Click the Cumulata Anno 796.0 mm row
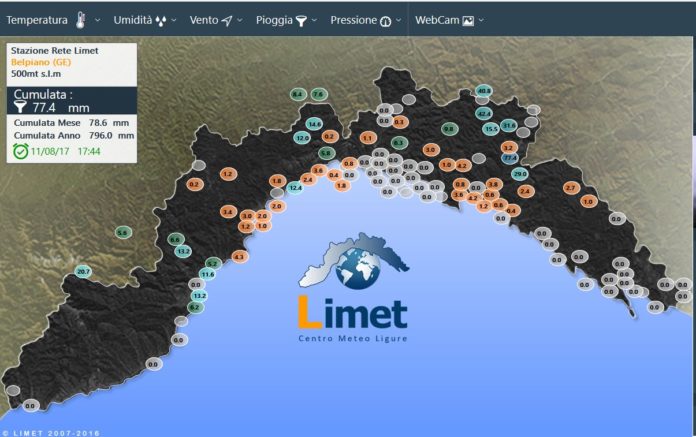The image size is (696, 437). [x=74, y=136]
